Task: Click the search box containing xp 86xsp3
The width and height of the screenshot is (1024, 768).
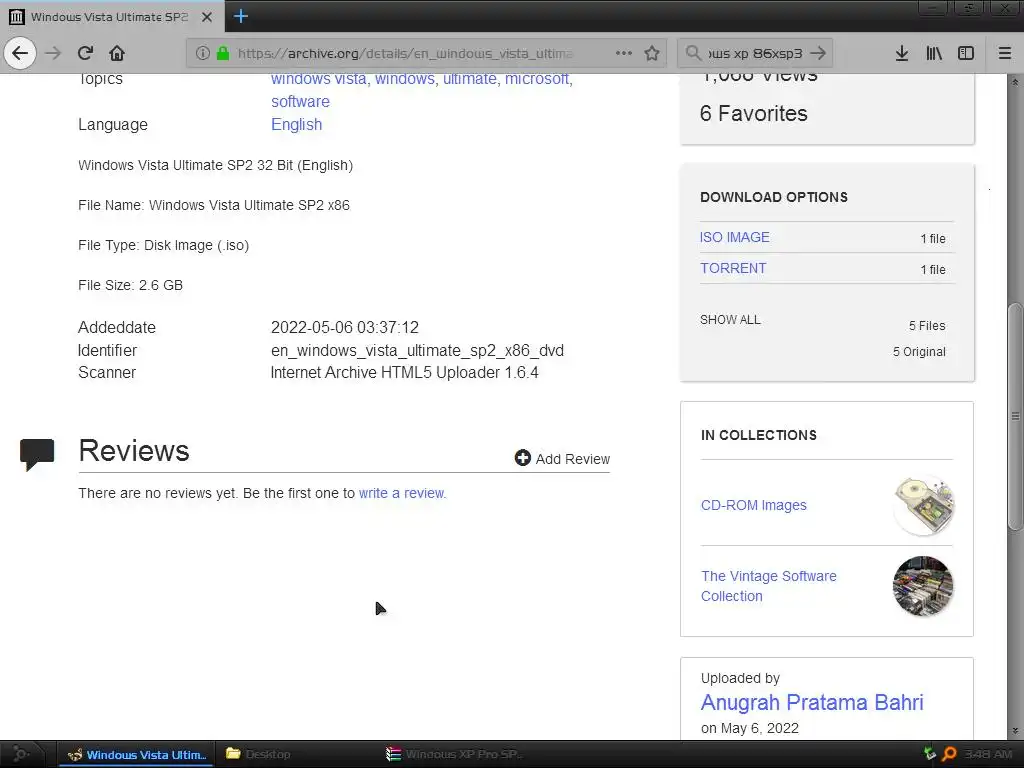Action: (x=756, y=53)
